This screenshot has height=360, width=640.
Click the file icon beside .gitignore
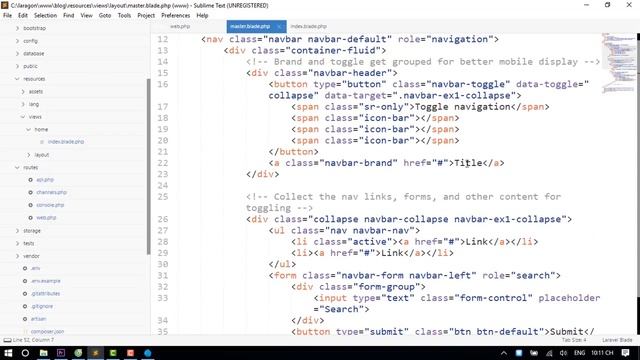tap(25, 306)
